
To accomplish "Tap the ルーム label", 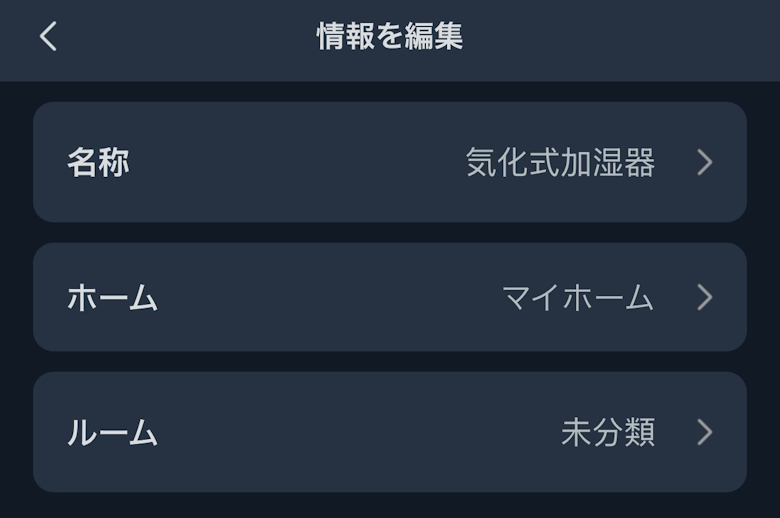I will tap(112, 432).
